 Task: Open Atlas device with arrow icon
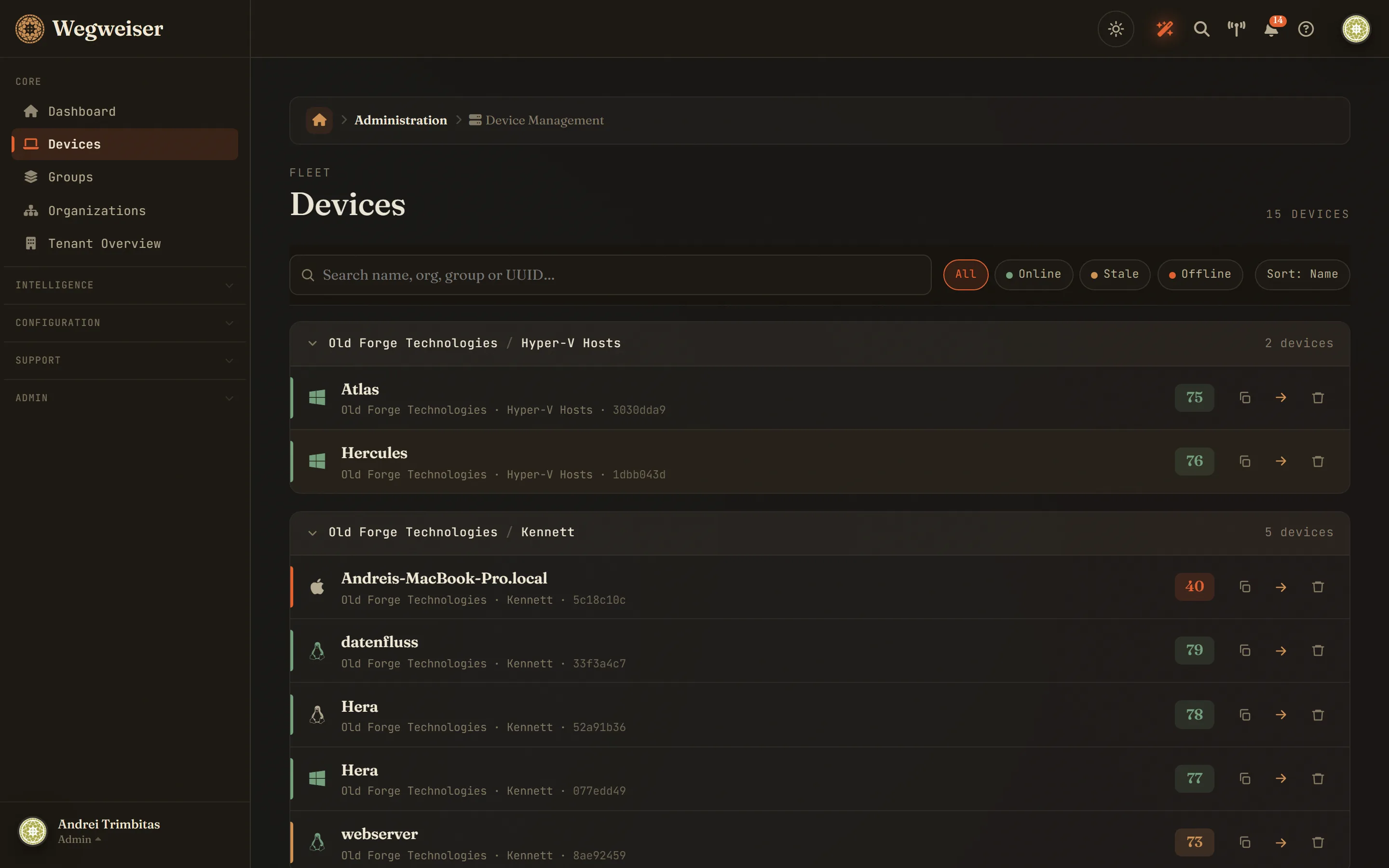tap(1281, 398)
